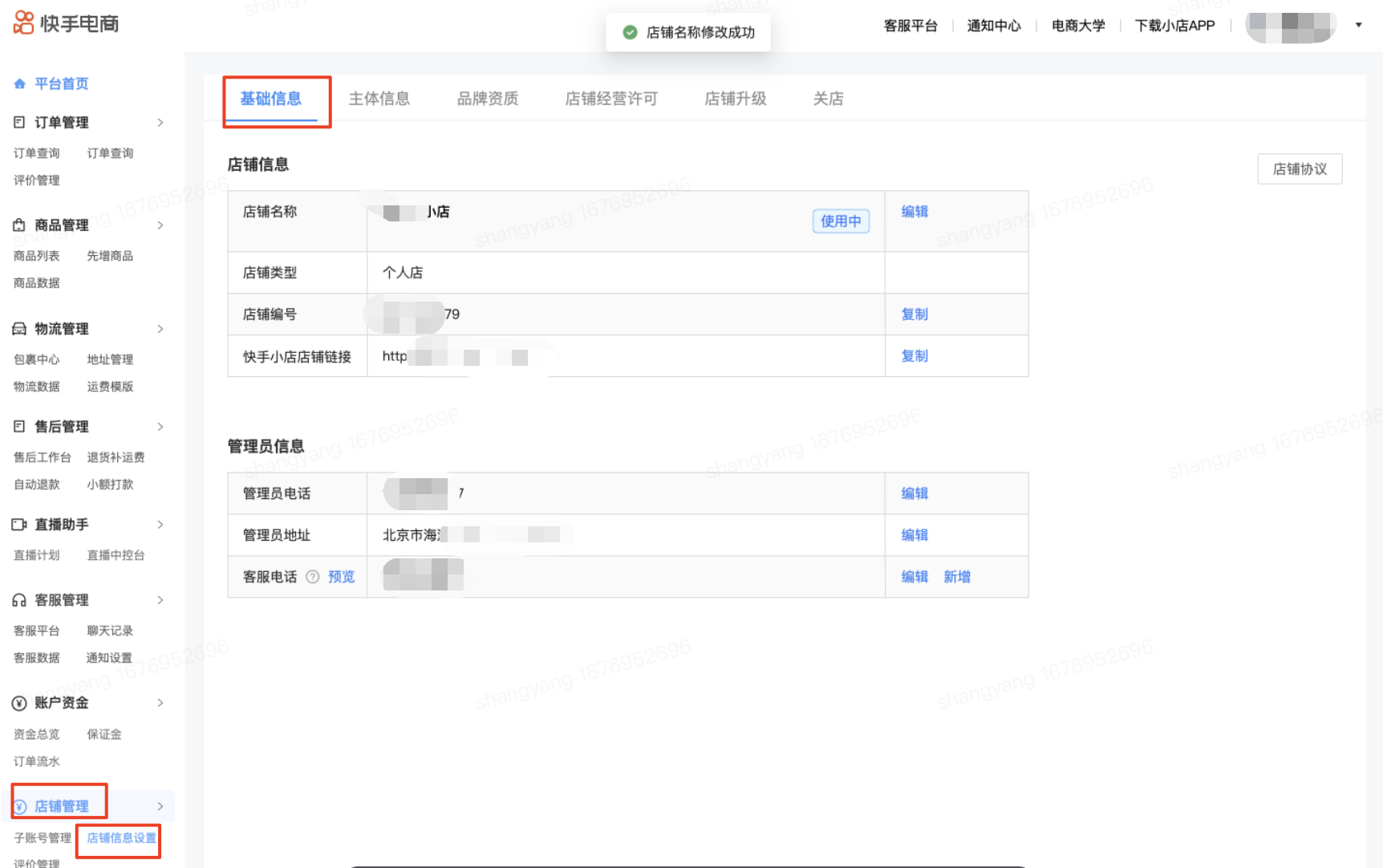Image resolution: width=1383 pixels, height=868 pixels.
Task: Click the 账户资金 yuan icon
Action: coord(19,704)
